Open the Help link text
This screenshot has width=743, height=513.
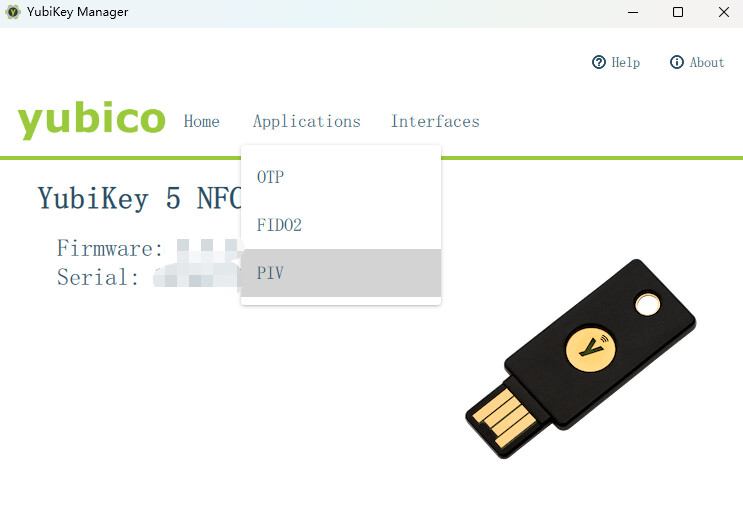click(x=625, y=63)
